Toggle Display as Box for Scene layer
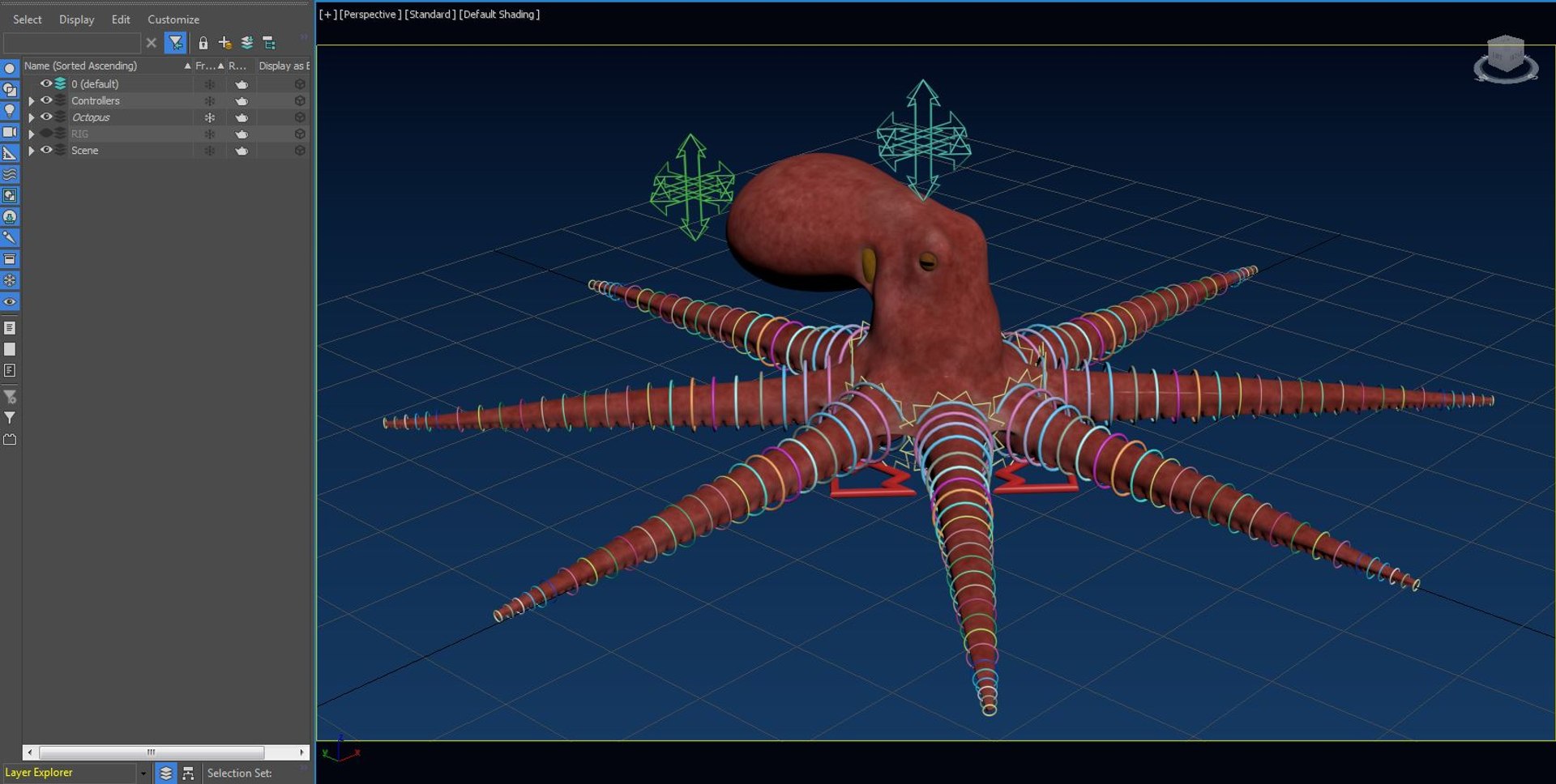The width and height of the screenshot is (1556, 784). pos(300,151)
